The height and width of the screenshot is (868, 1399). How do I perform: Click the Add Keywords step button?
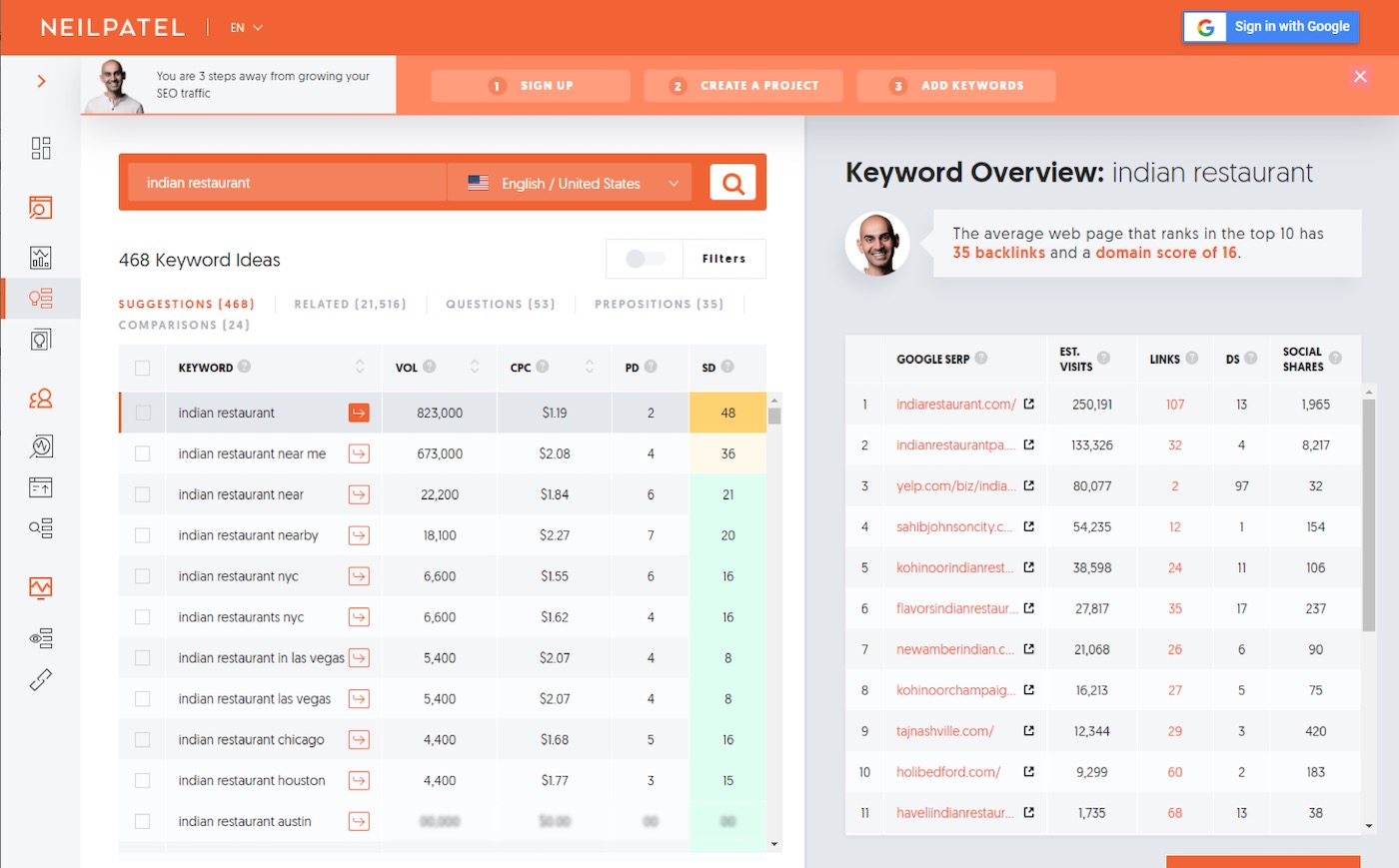956,86
